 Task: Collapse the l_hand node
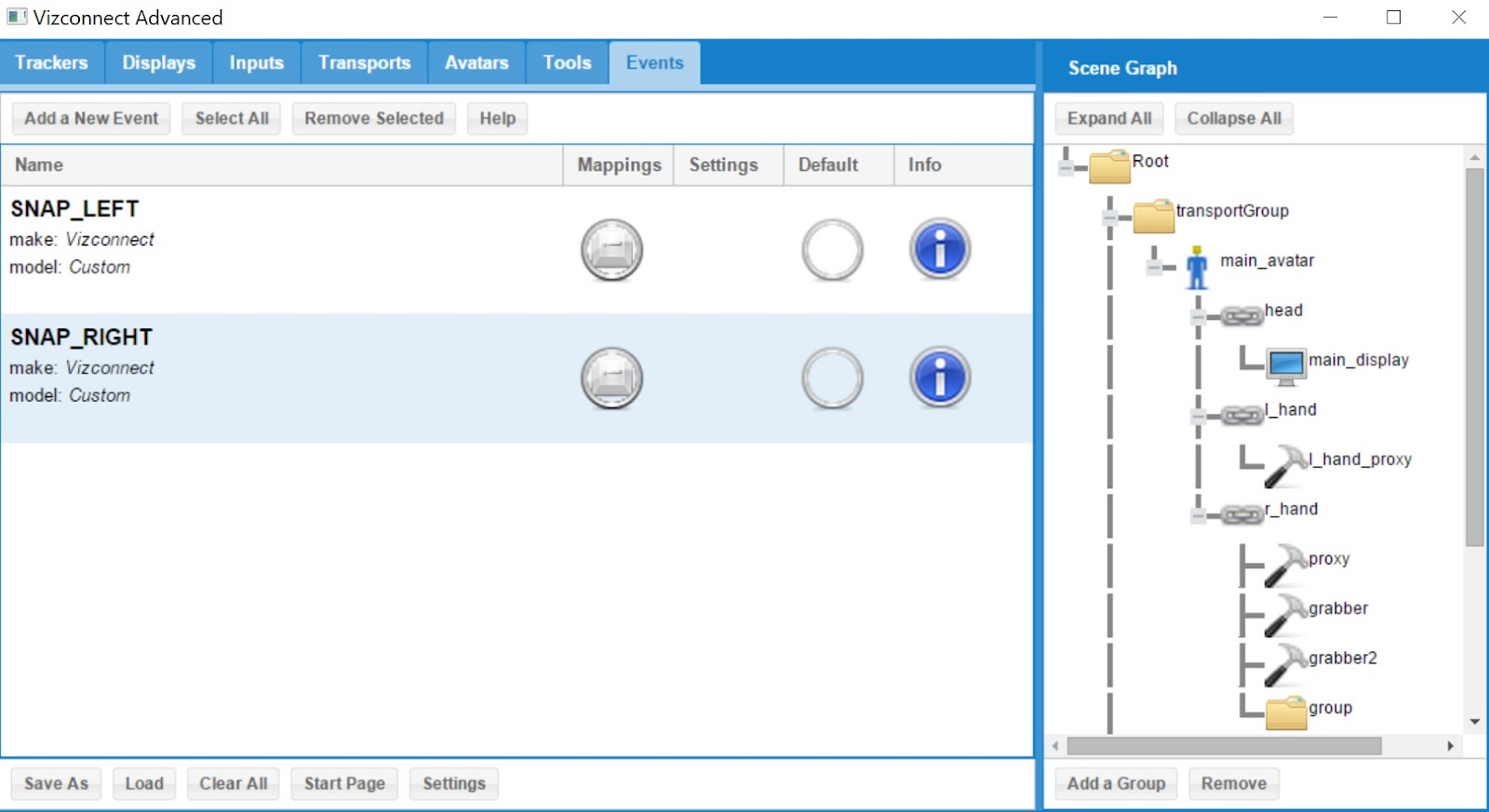(x=1198, y=418)
